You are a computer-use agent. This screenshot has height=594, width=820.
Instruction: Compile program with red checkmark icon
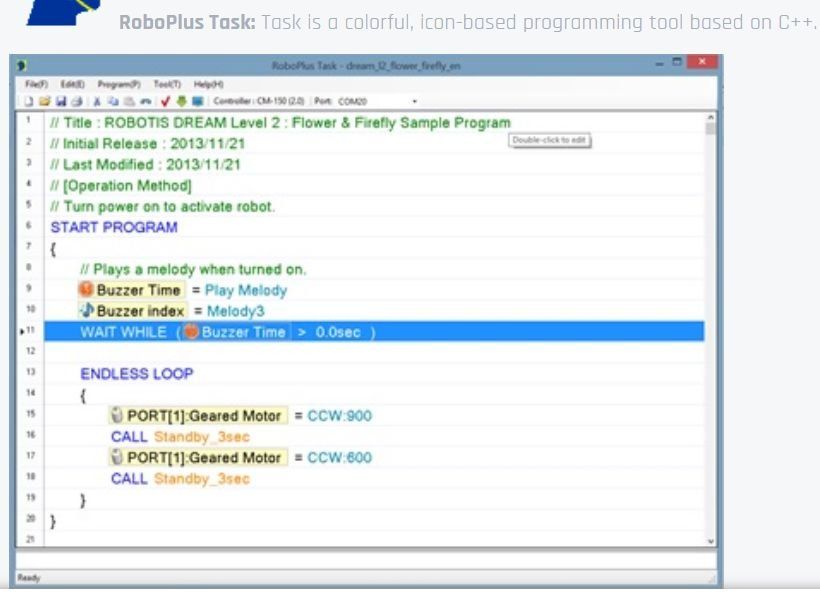point(165,101)
